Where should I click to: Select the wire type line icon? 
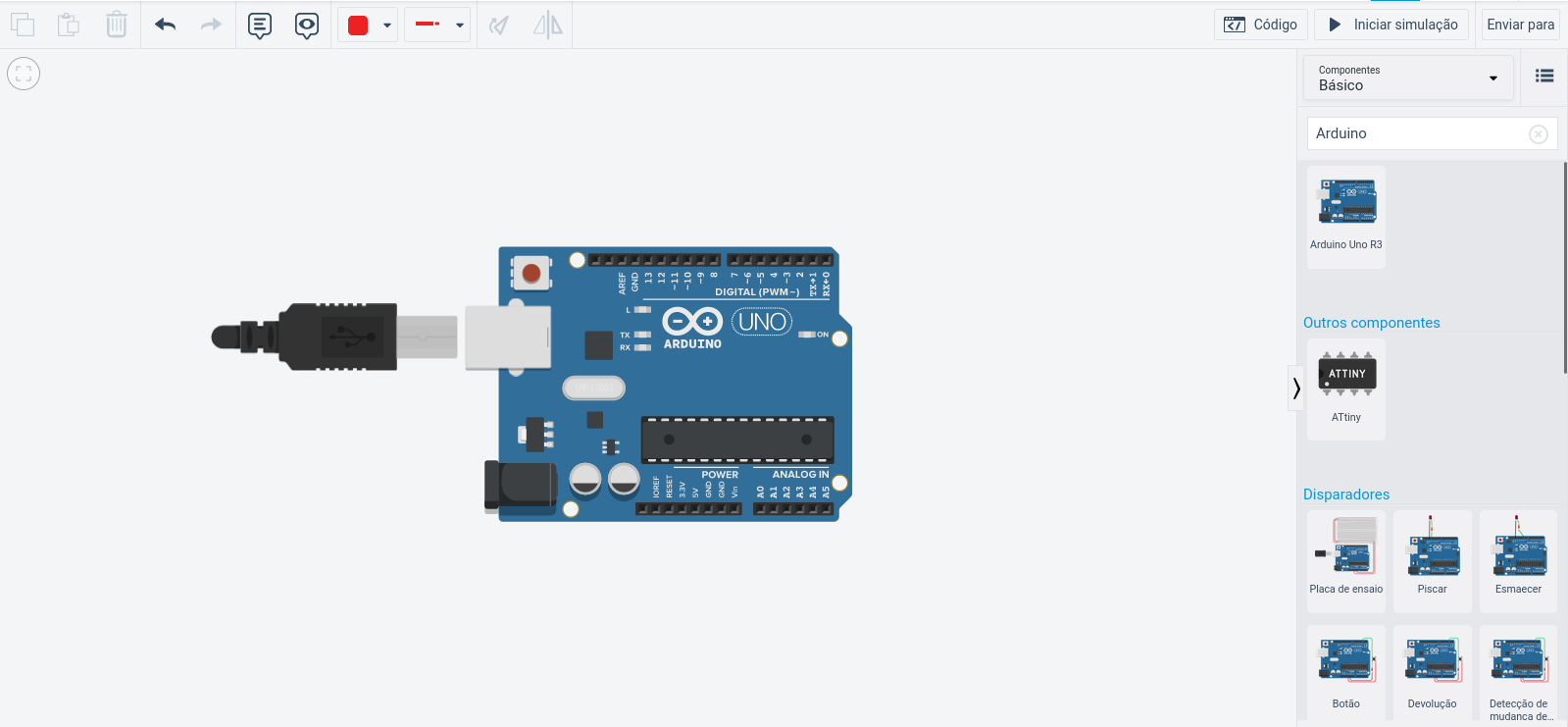pyautogui.click(x=428, y=24)
